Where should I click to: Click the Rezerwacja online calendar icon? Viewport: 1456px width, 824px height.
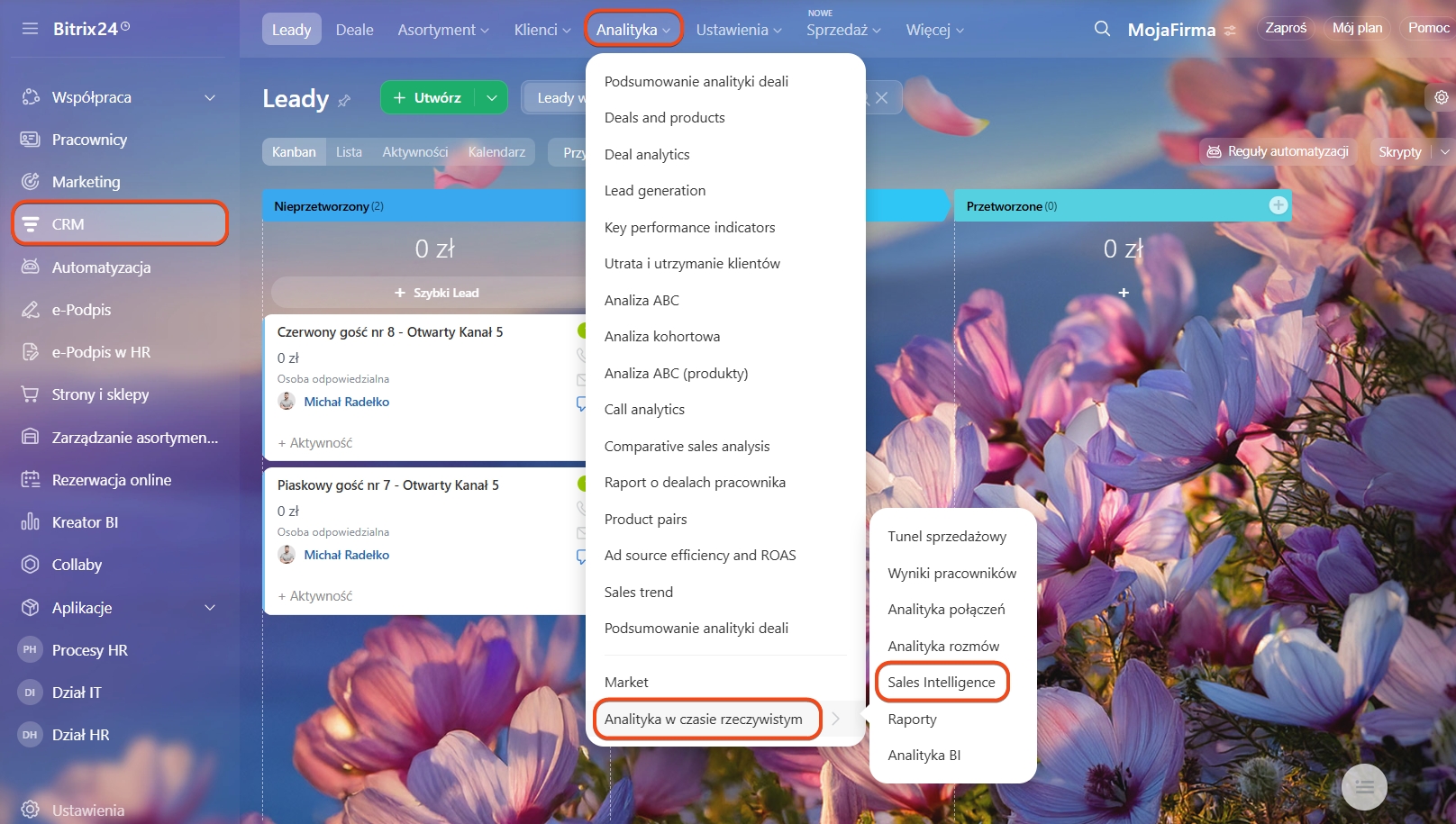[x=31, y=480]
